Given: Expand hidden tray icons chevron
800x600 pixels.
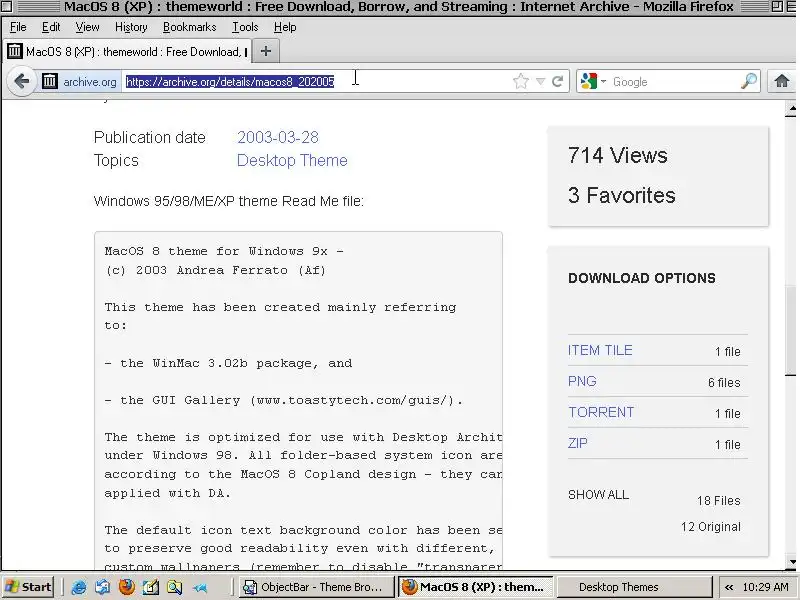Looking at the screenshot, I should tap(730, 587).
